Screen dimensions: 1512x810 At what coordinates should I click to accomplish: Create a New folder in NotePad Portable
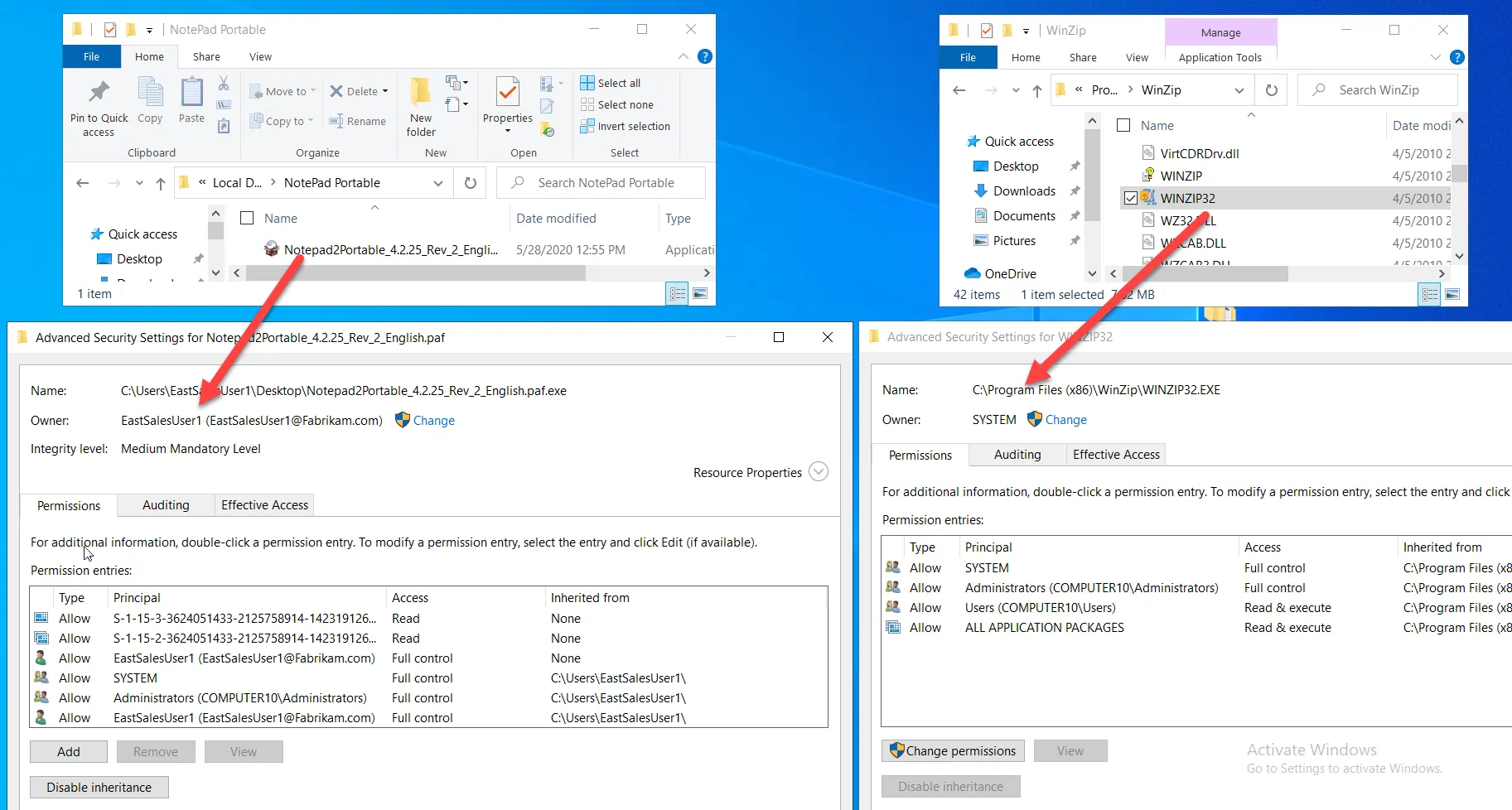point(420,105)
